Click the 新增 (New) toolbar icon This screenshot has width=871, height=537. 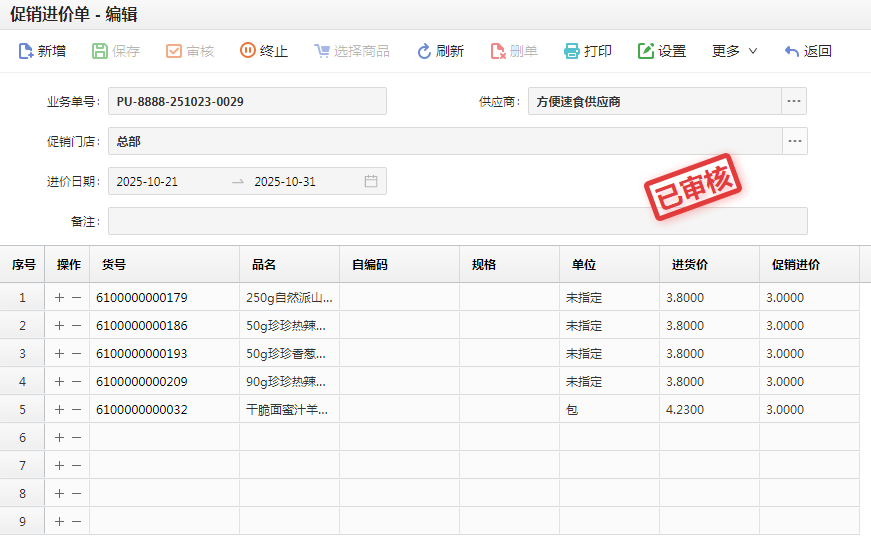(26, 51)
